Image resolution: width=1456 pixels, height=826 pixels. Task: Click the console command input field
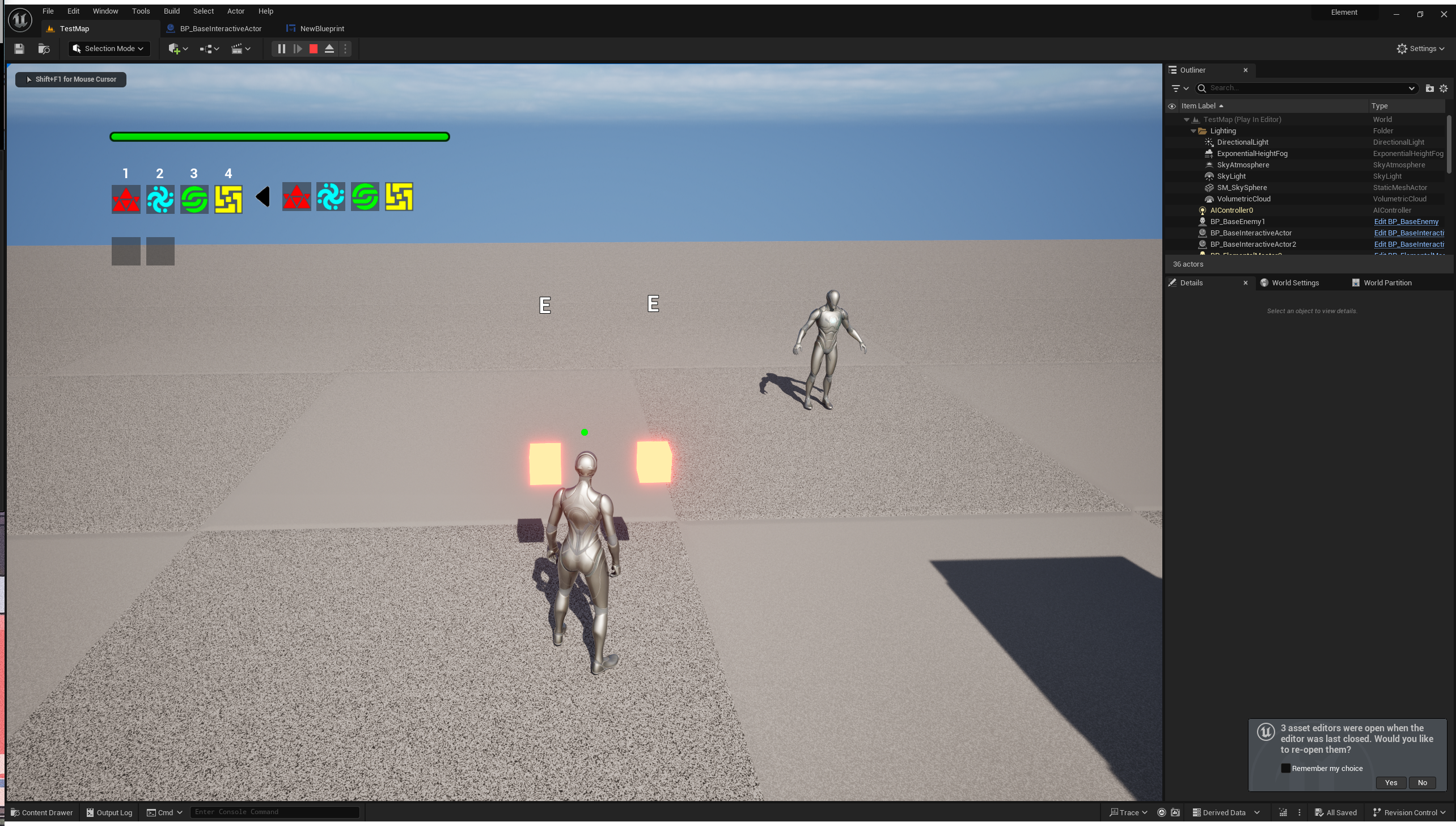point(274,812)
